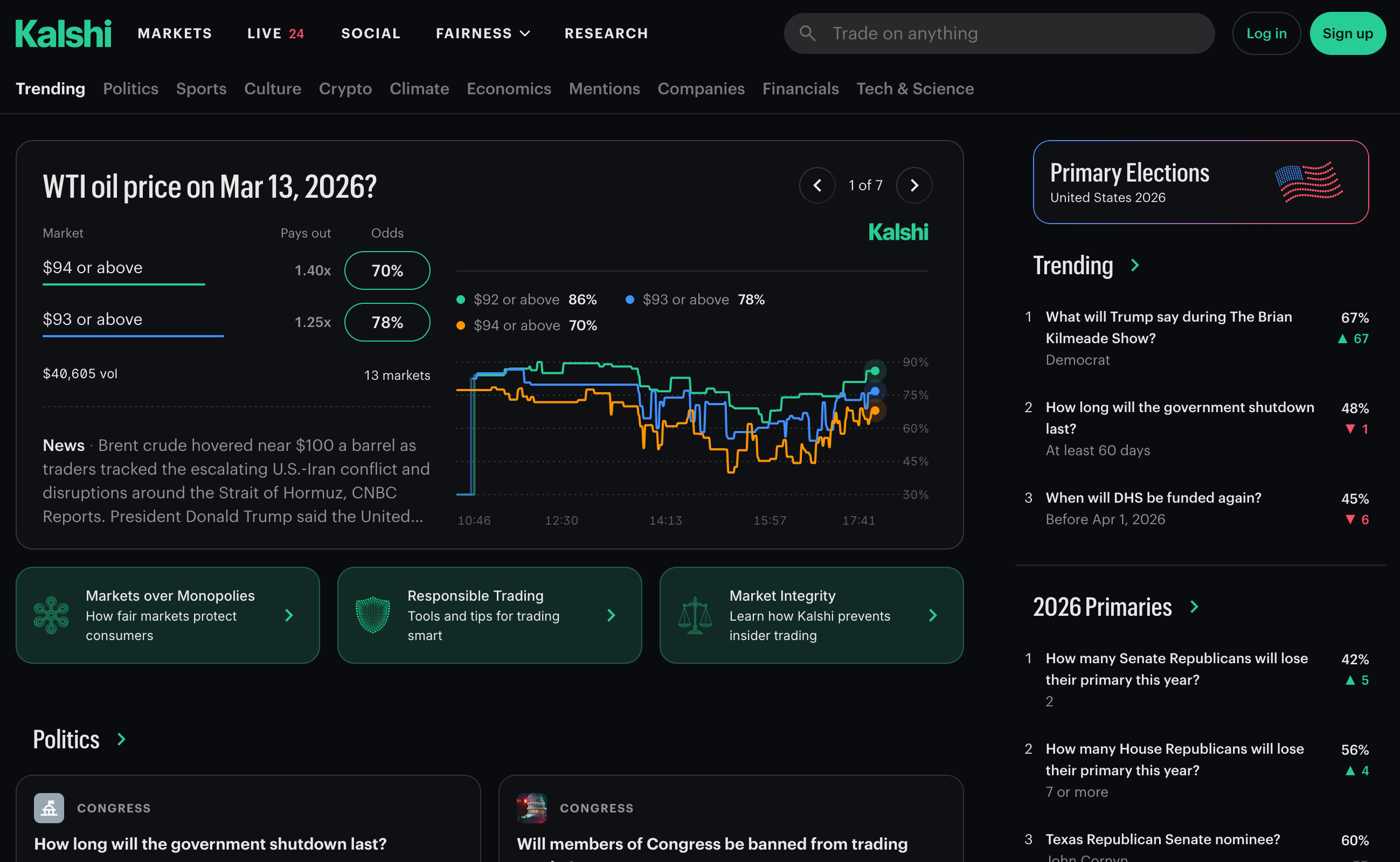This screenshot has width=1400, height=862.
Task: Expand the Fairness dropdown menu
Action: coord(483,33)
